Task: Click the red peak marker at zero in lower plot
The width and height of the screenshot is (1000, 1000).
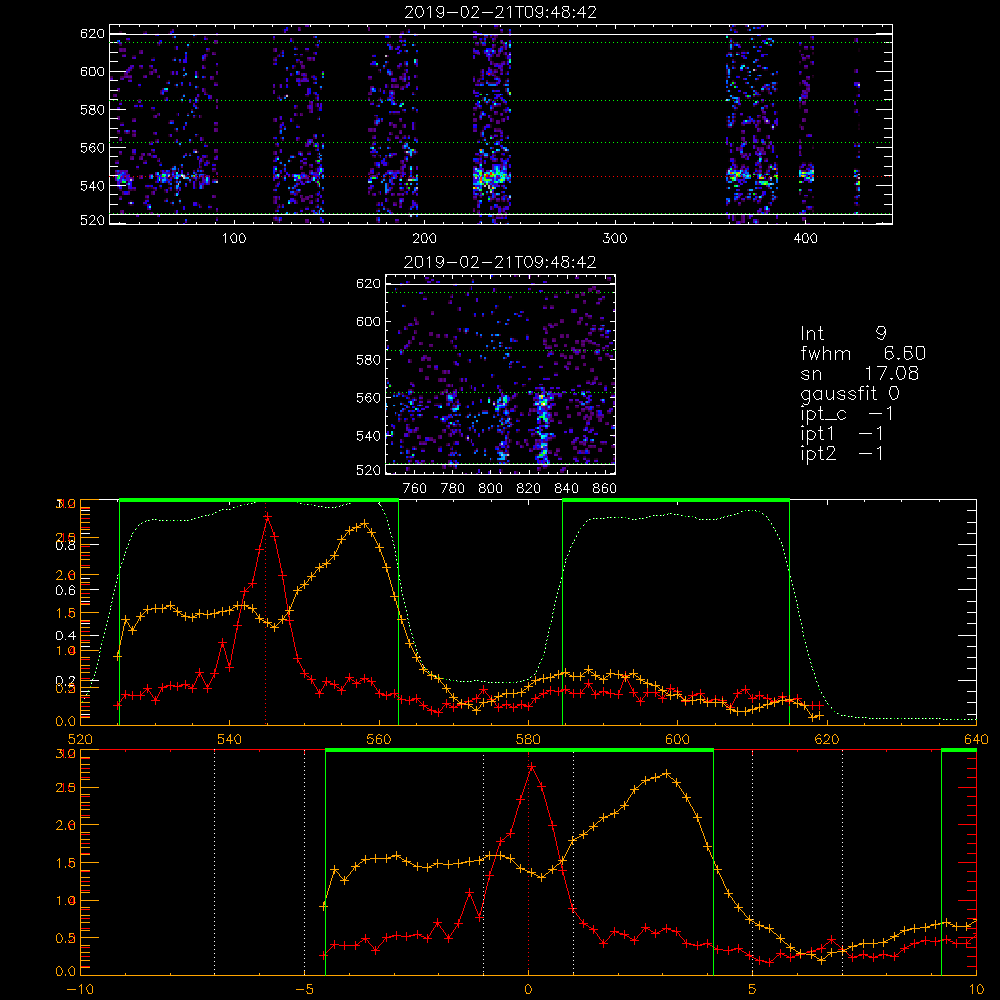Action: point(531,767)
